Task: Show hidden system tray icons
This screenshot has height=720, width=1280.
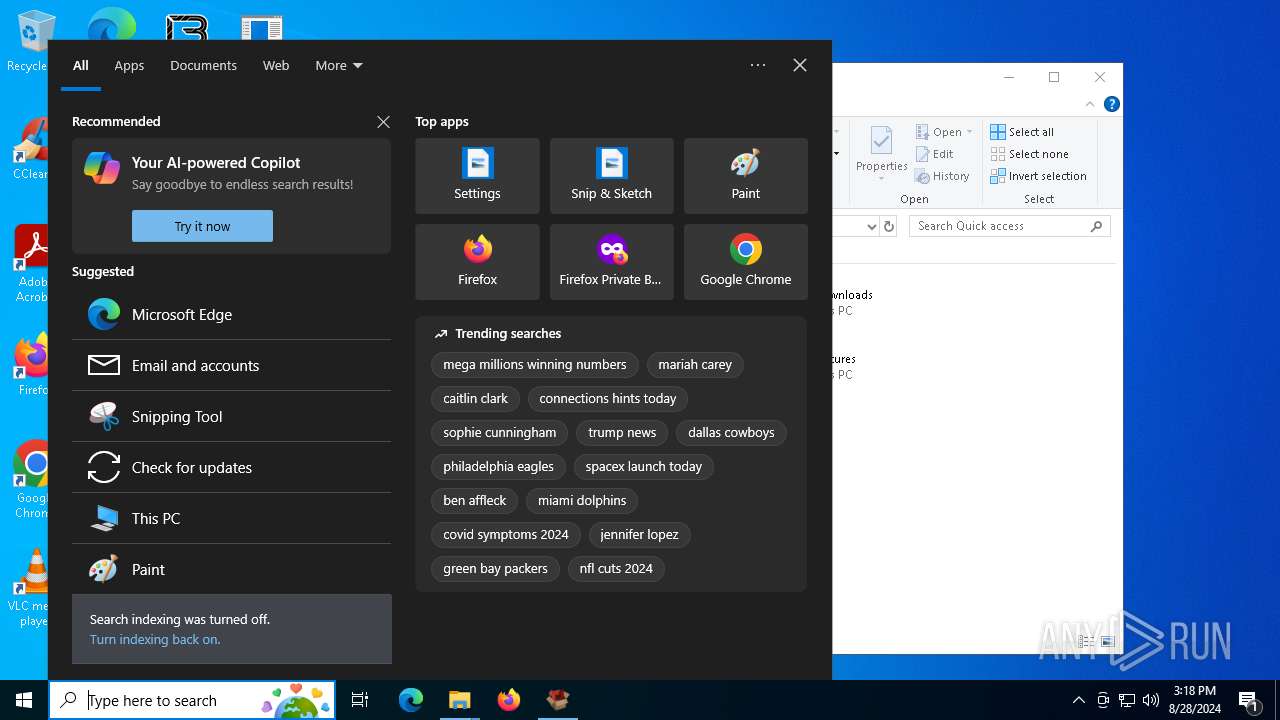Action: tap(1079, 700)
